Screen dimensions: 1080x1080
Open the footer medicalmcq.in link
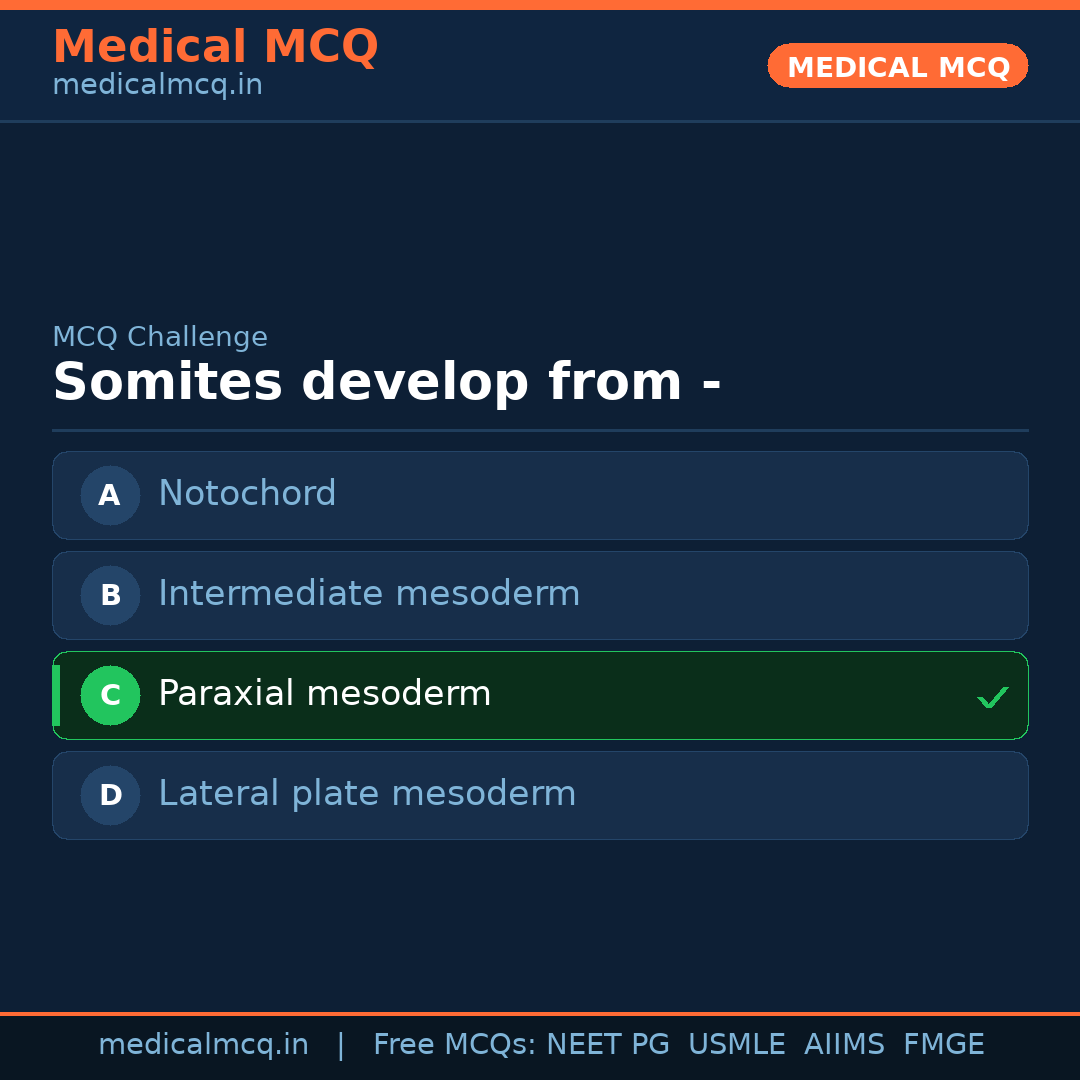click(203, 1045)
